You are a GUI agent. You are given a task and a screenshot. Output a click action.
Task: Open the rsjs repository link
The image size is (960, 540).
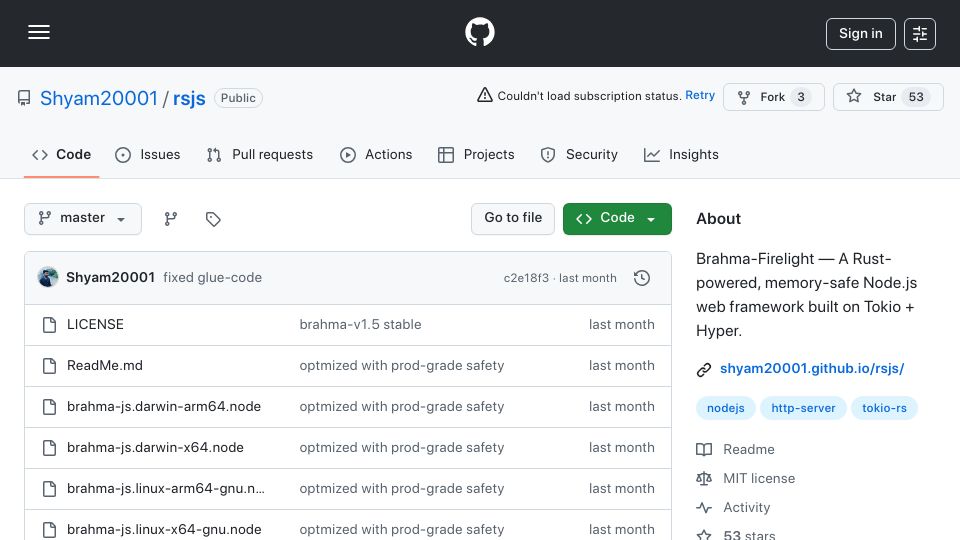pyautogui.click(x=189, y=98)
